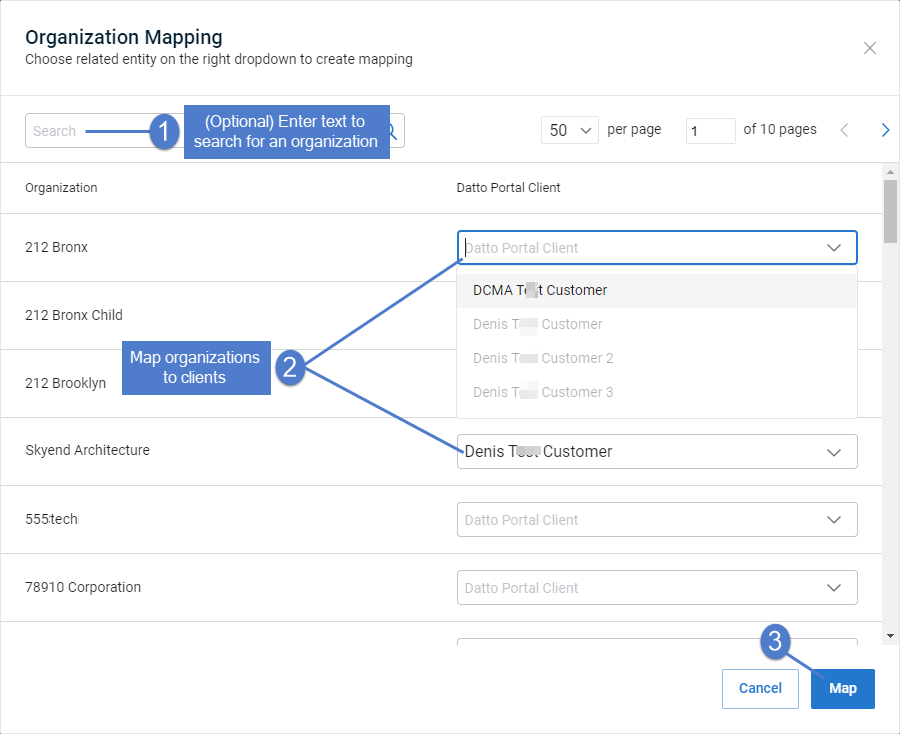The width and height of the screenshot is (900, 734).
Task: Click chevron of 555tech dropdown
Action: (833, 520)
